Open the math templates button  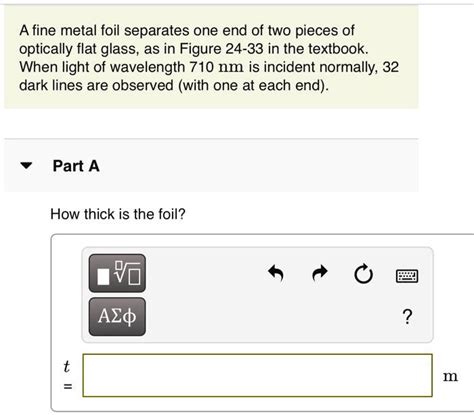pyautogui.click(x=117, y=273)
